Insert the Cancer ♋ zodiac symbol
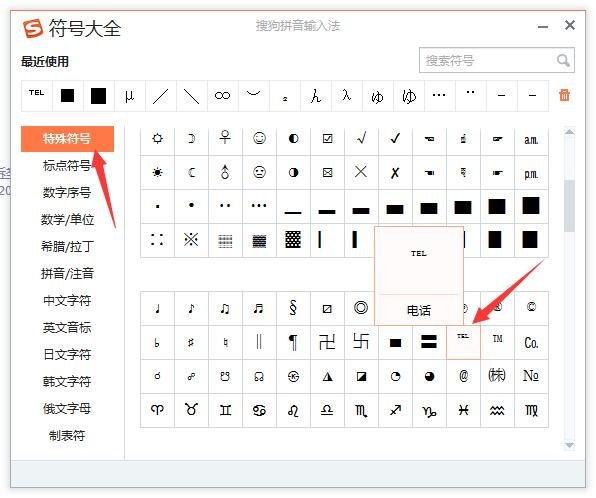 (x=259, y=410)
